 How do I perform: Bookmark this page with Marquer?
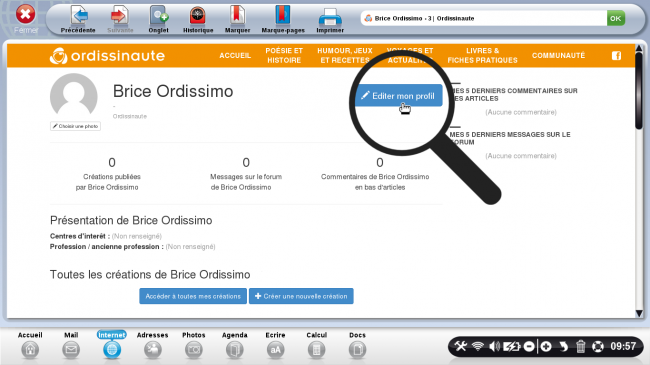click(x=237, y=16)
